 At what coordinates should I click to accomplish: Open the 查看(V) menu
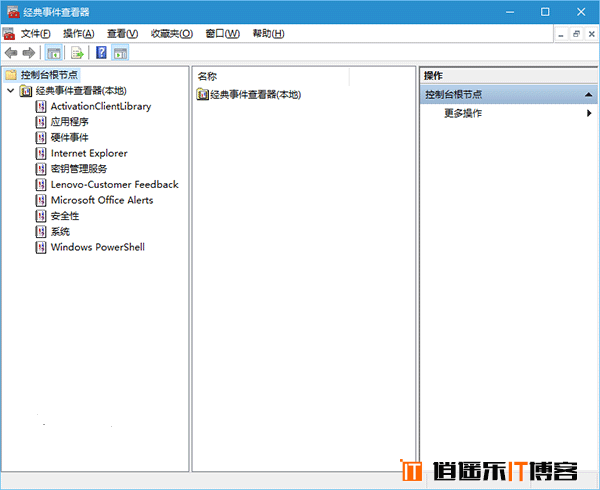tap(122, 34)
